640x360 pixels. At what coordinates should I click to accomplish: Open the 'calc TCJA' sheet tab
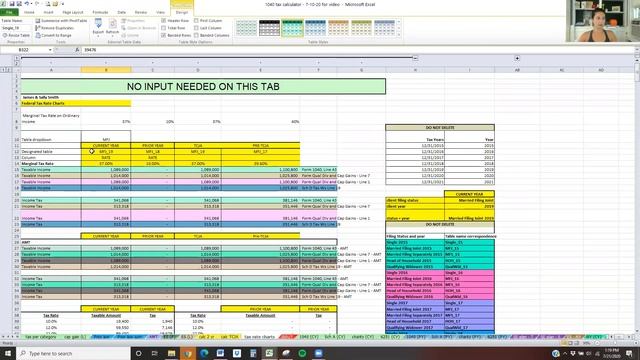(x=229, y=337)
